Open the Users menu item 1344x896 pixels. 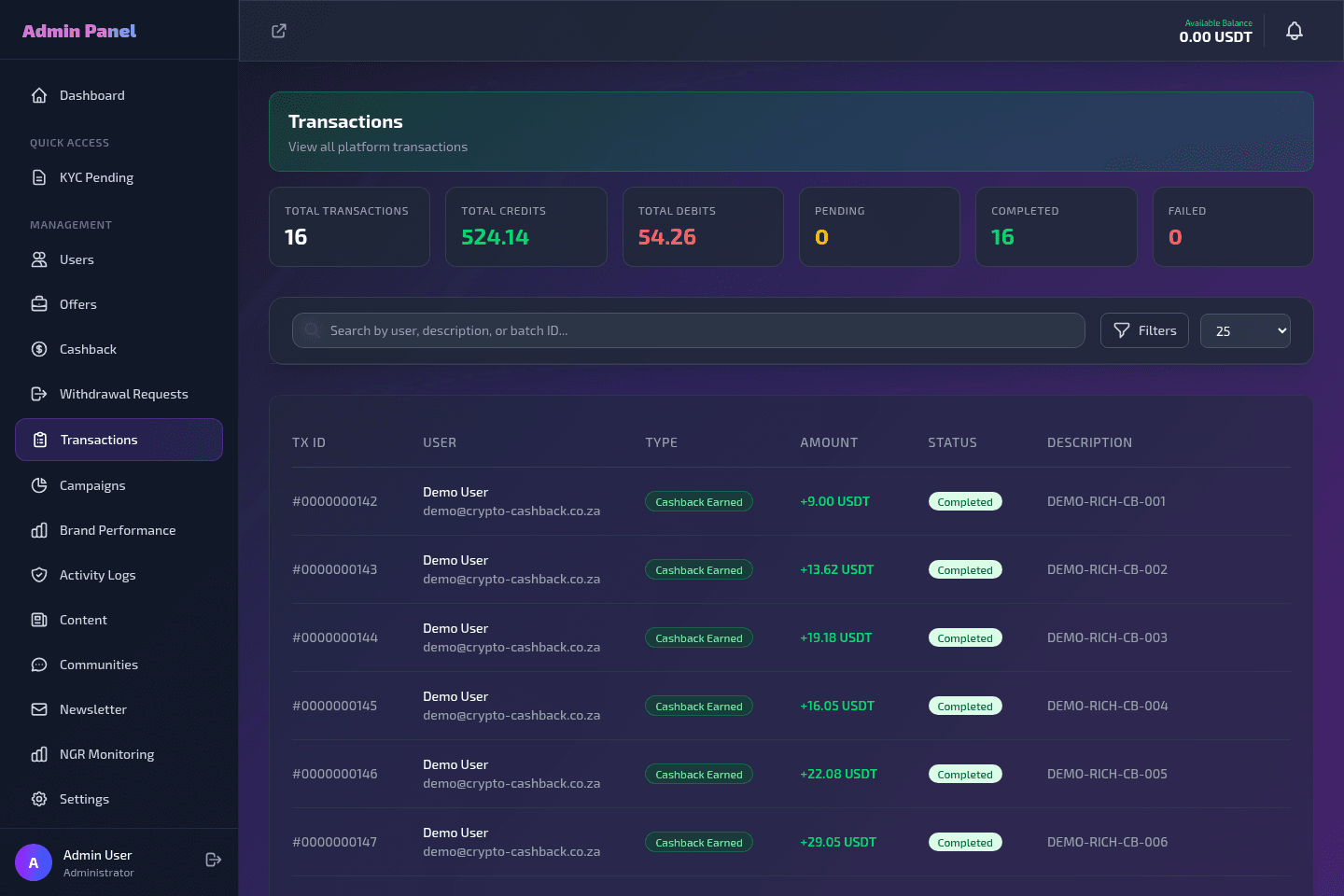point(119,259)
